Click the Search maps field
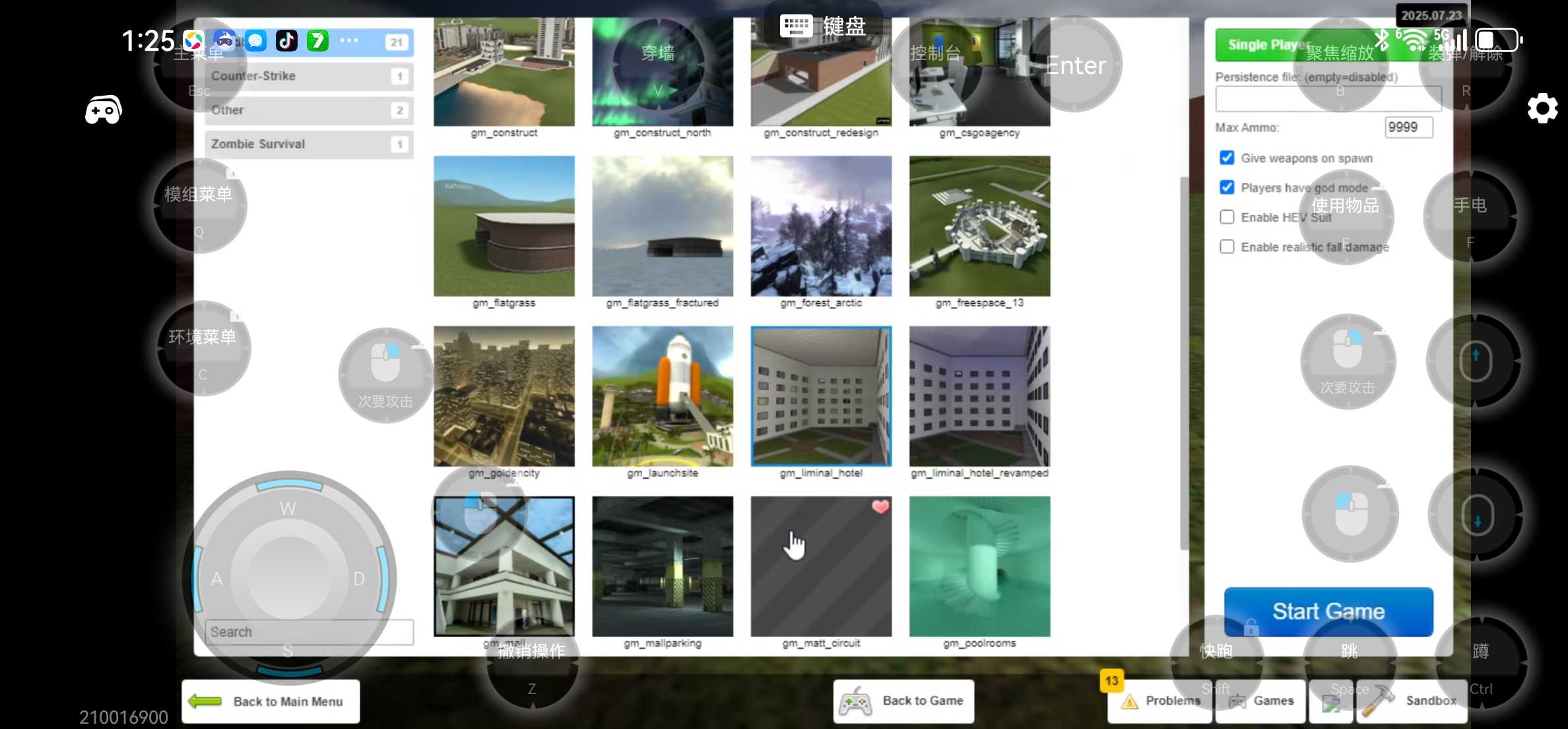The height and width of the screenshot is (729, 1568). point(309,632)
